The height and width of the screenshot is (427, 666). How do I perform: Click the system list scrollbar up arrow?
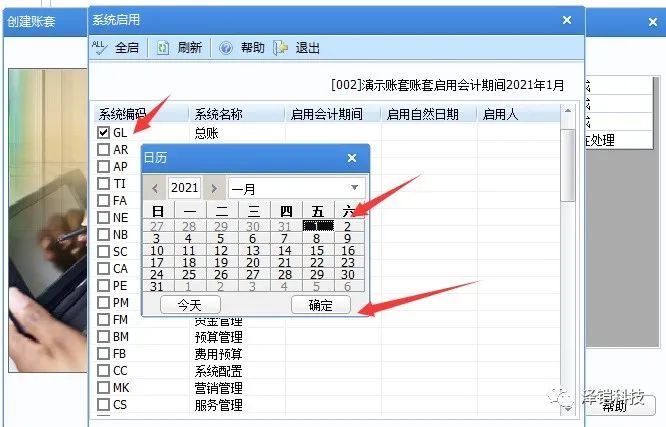[x=568, y=111]
